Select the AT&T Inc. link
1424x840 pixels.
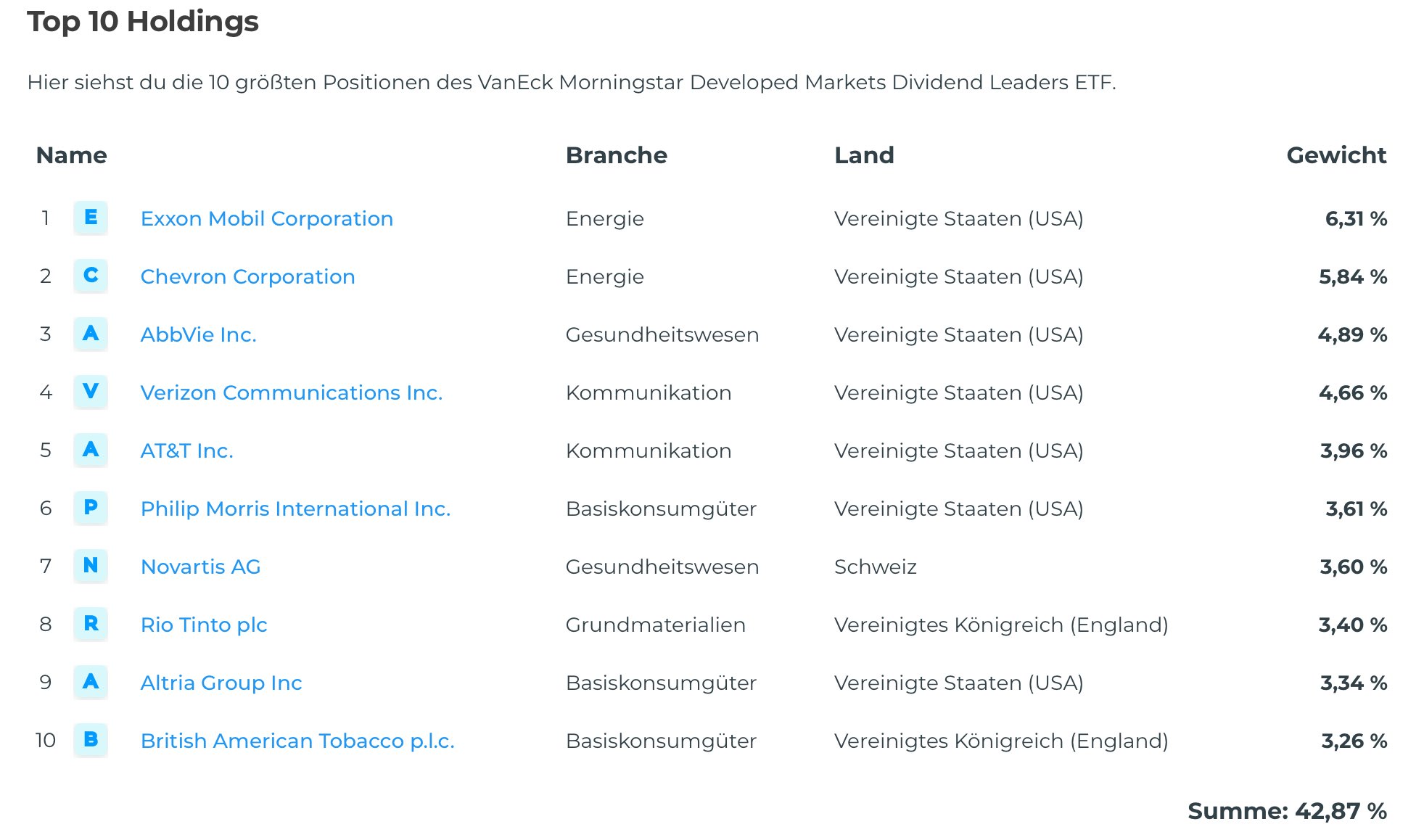(x=186, y=450)
